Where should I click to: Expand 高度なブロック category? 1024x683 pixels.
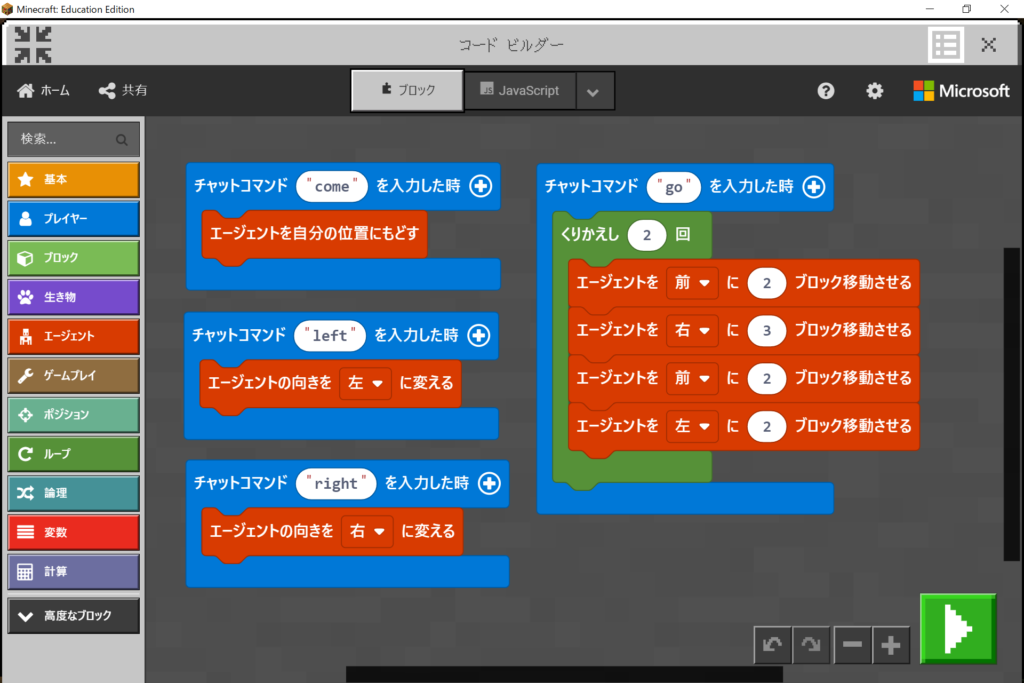point(73,616)
